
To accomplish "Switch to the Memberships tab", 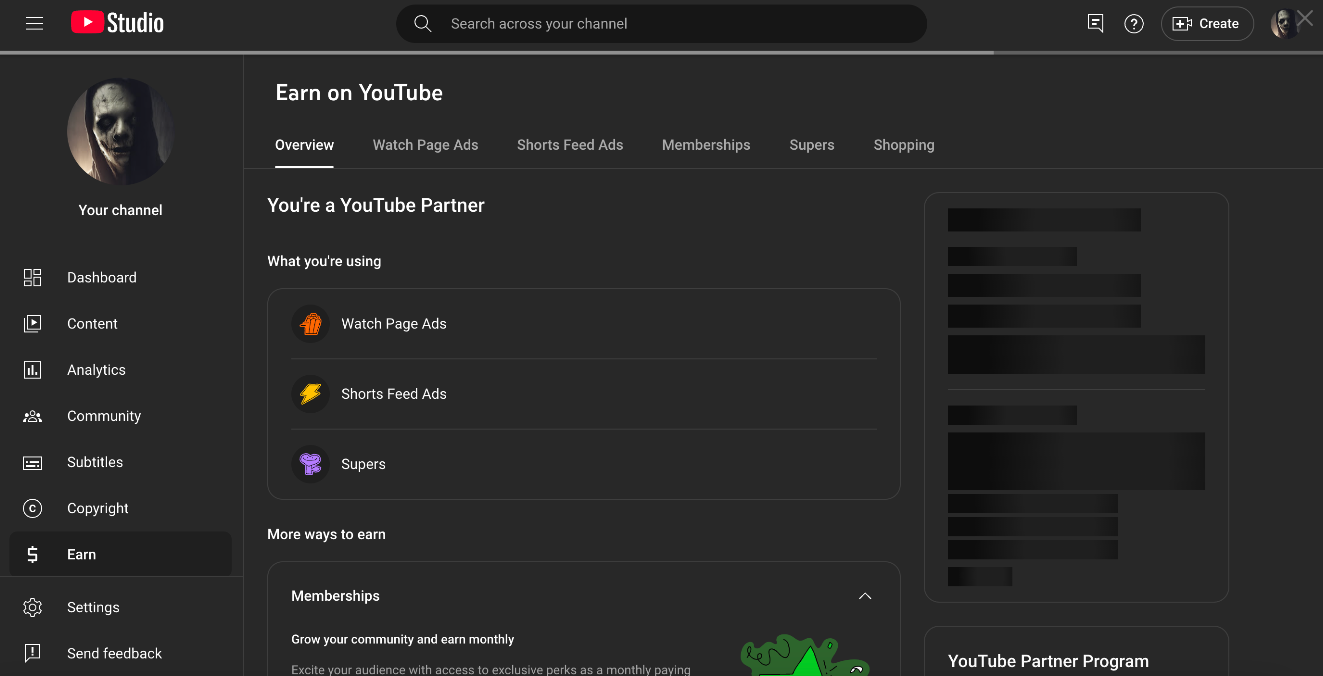I will (706, 145).
